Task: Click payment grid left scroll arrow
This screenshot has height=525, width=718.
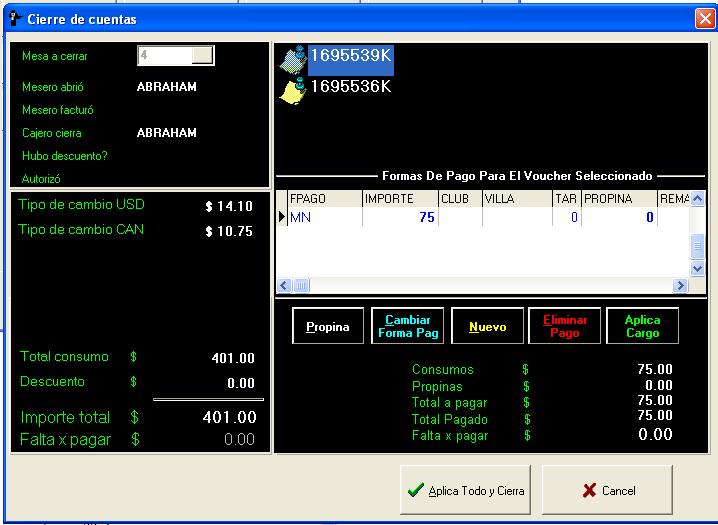Action: 284,286
